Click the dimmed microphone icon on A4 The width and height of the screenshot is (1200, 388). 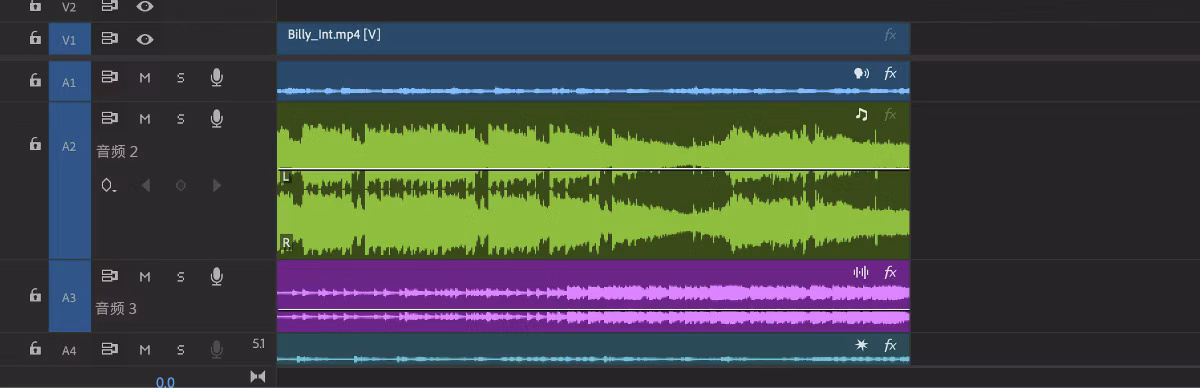click(216, 349)
